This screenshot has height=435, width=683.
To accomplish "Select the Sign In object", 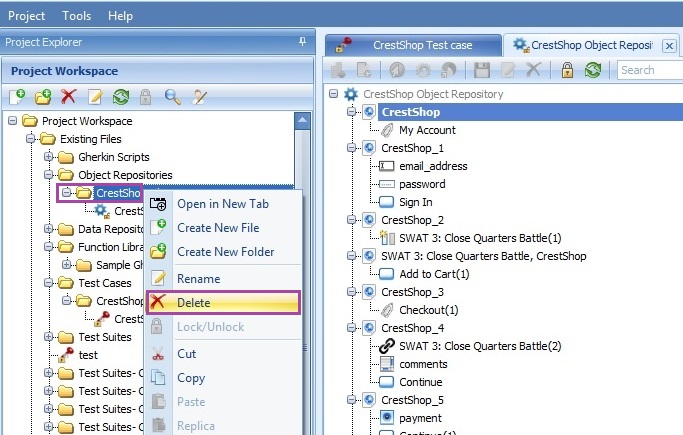I will 416,202.
